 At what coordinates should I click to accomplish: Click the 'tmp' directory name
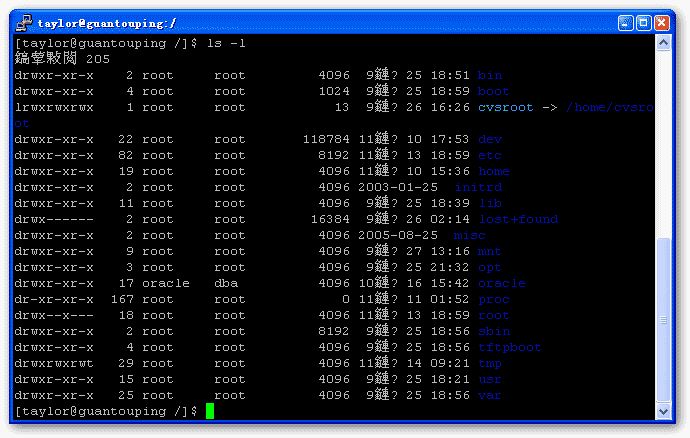coord(490,364)
